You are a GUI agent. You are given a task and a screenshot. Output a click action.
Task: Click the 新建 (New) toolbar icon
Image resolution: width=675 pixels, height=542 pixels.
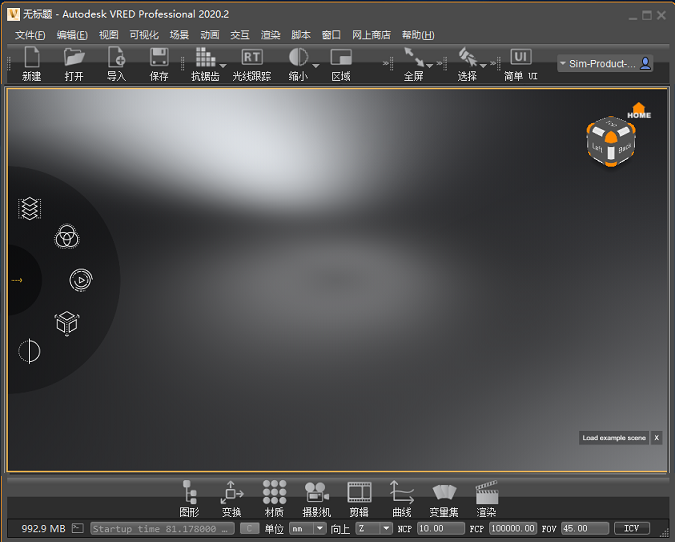pos(32,64)
